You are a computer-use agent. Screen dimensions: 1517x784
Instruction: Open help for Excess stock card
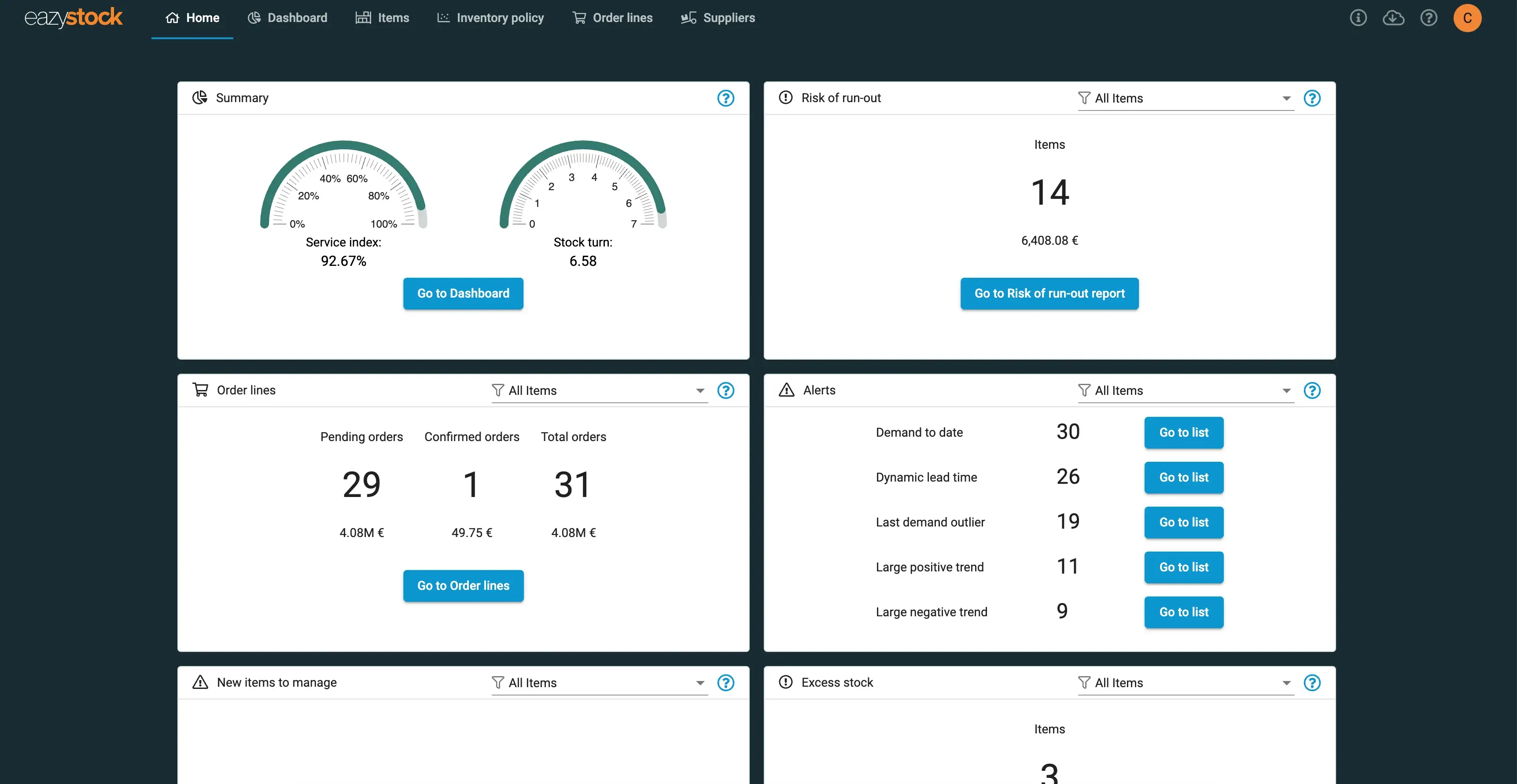pos(1312,683)
